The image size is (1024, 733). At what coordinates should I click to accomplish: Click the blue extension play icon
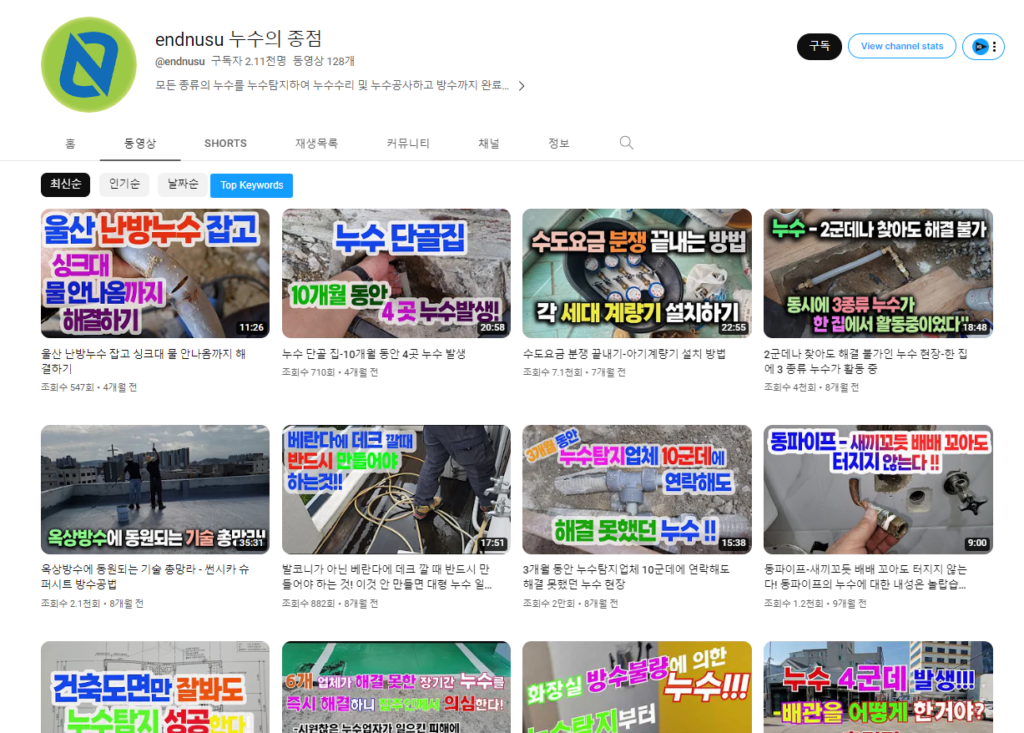tap(980, 46)
